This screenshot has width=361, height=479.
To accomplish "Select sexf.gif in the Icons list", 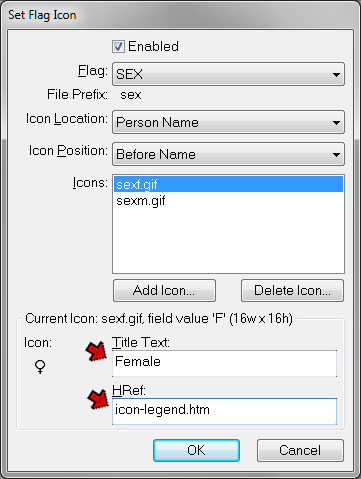I will pyautogui.click(x=228, y=184).
